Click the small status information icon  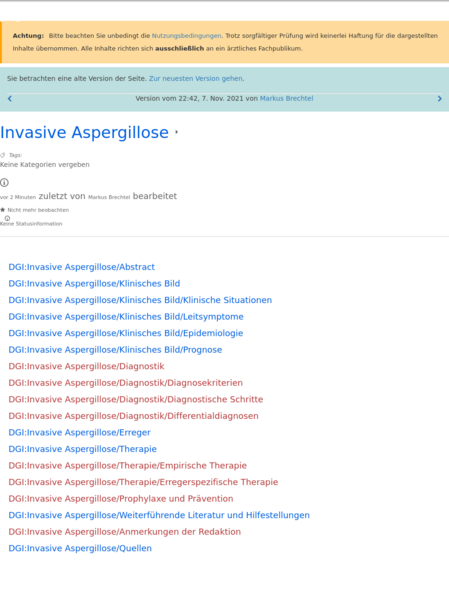click(x=7, y=218)
